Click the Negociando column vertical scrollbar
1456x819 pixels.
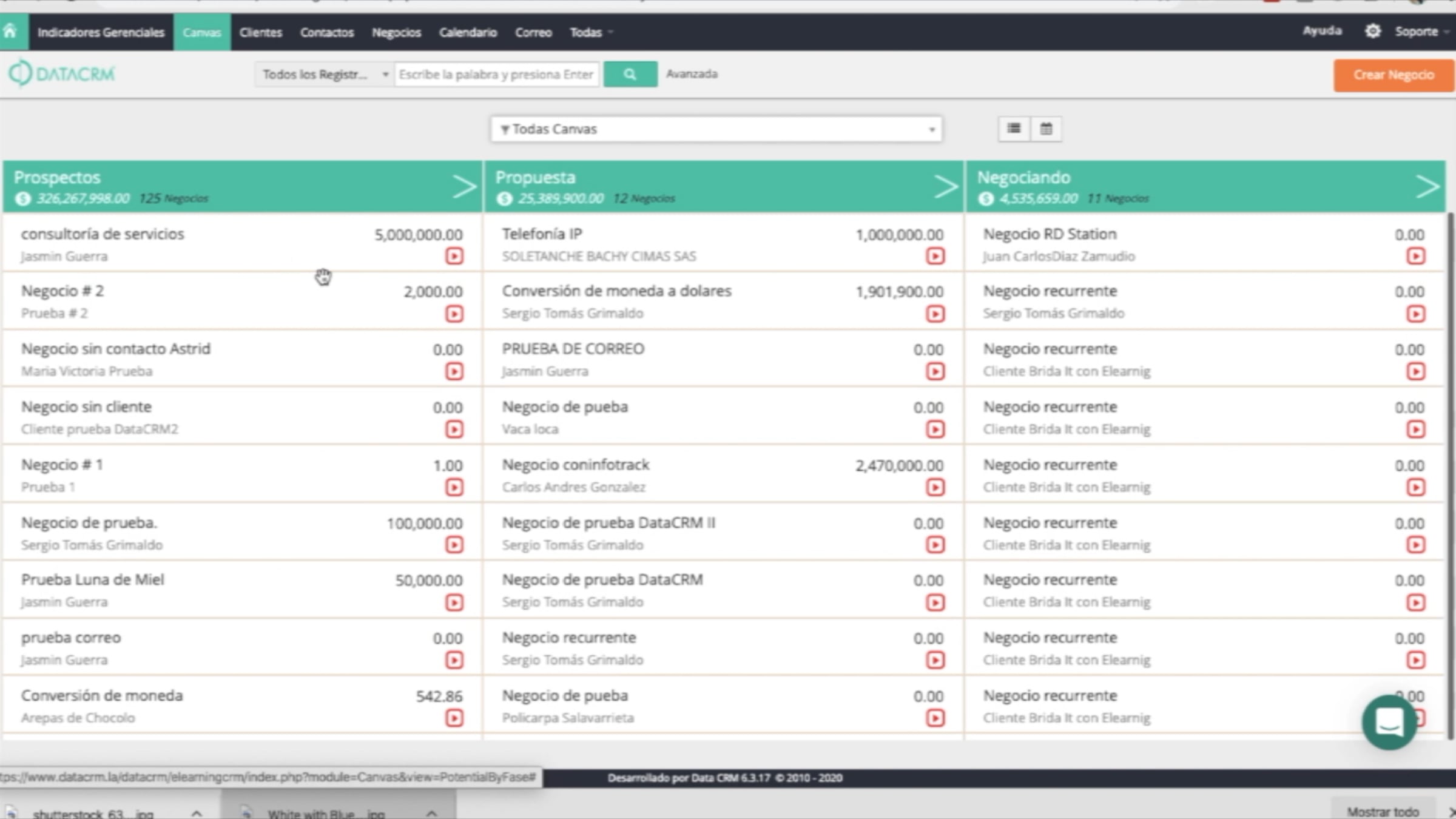pyautogui.click(x=1451, y=476)
